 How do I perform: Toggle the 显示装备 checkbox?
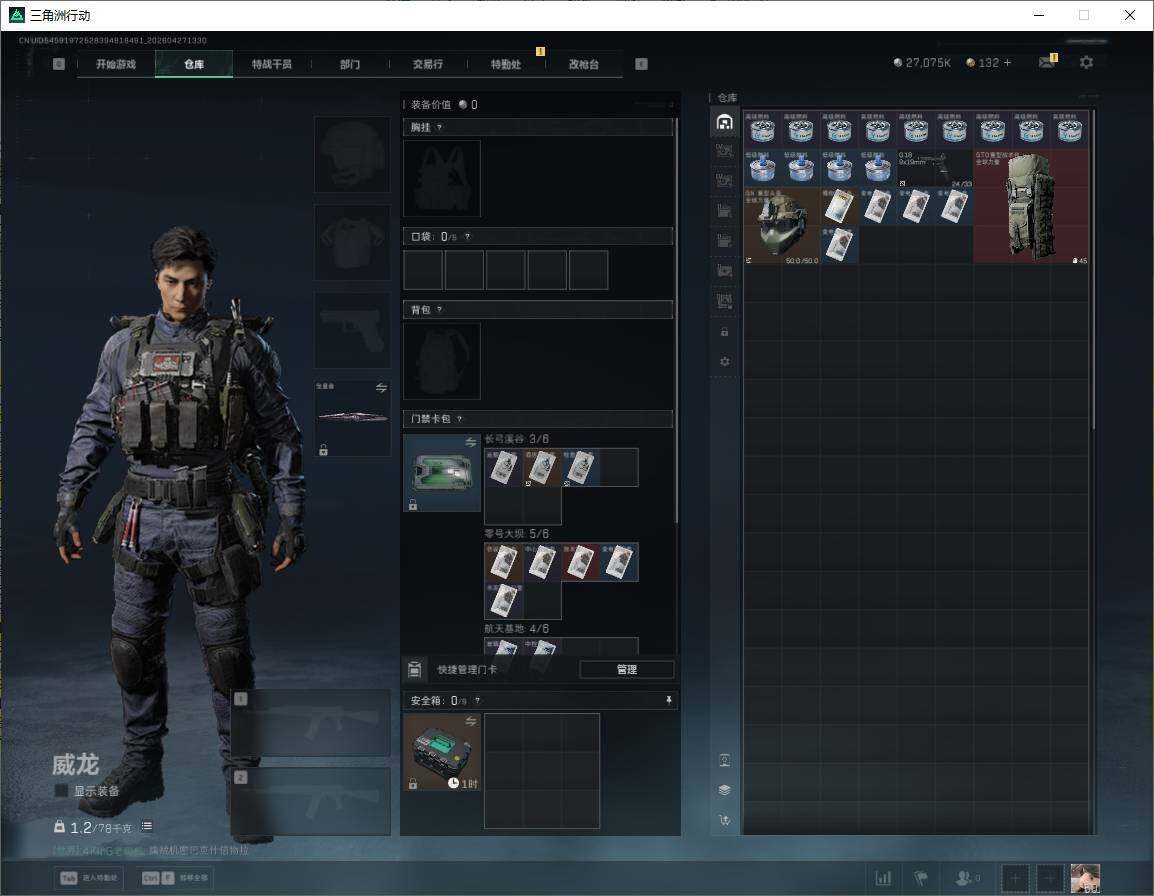click(62, 791)
